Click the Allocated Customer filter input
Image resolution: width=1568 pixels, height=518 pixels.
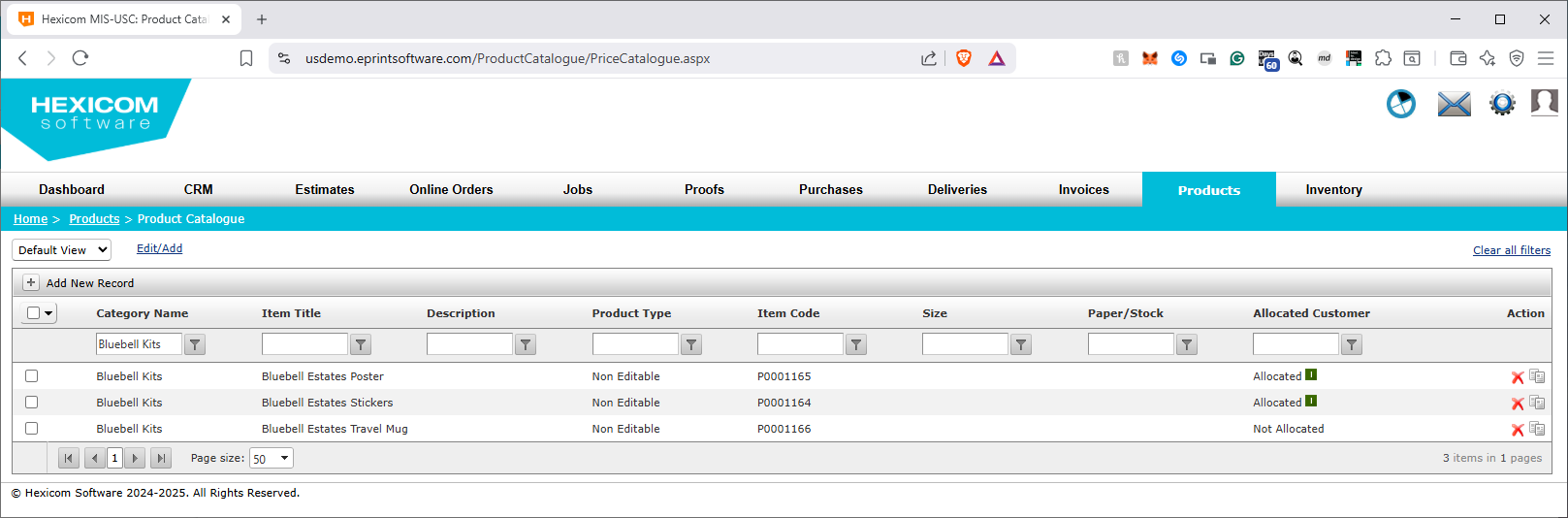(1296, 344)
